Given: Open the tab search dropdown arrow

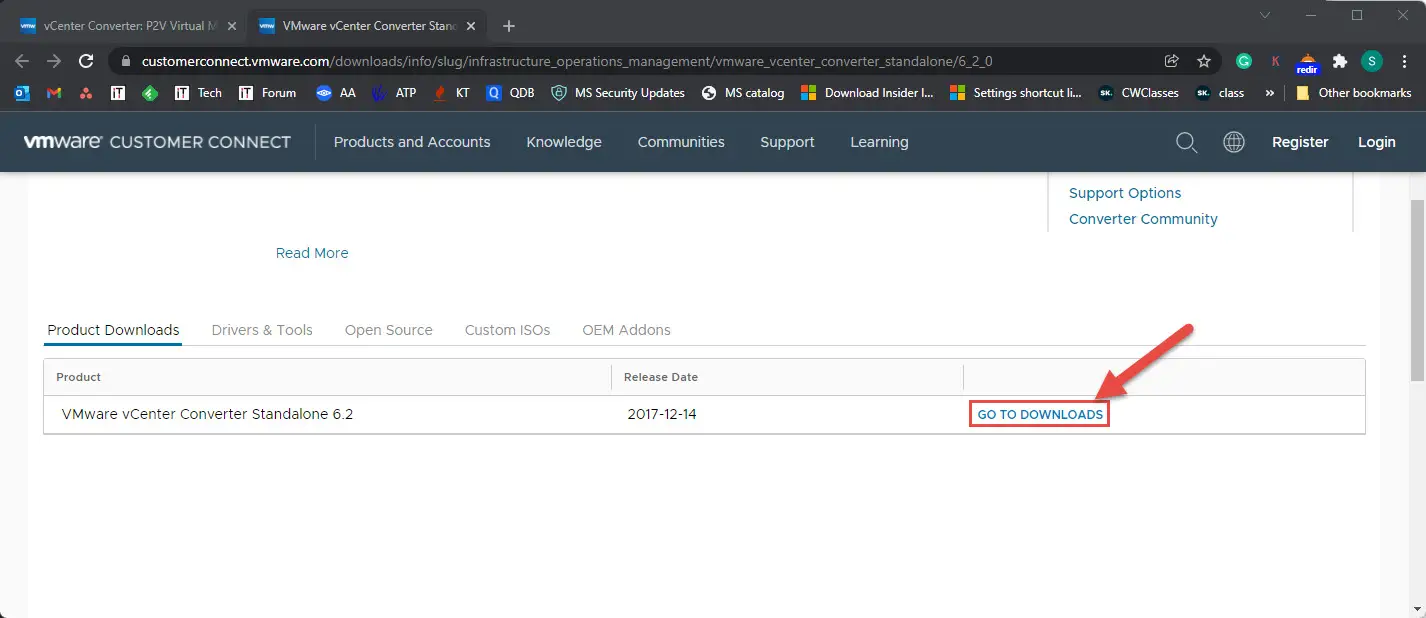Looking at the screenshot, I should point(1265,15).
